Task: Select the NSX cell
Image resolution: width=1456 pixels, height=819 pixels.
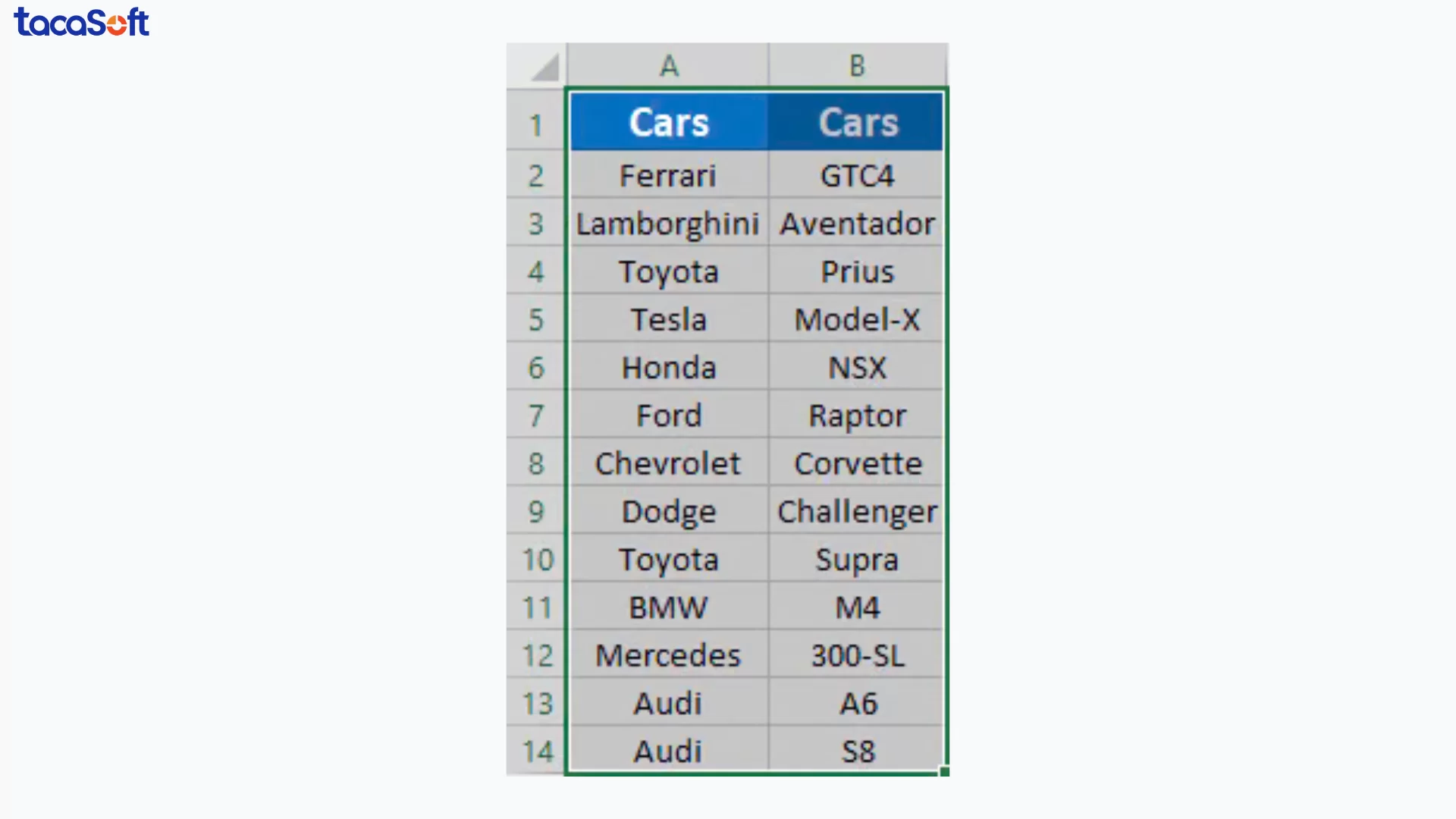Action: click(856, 367)
